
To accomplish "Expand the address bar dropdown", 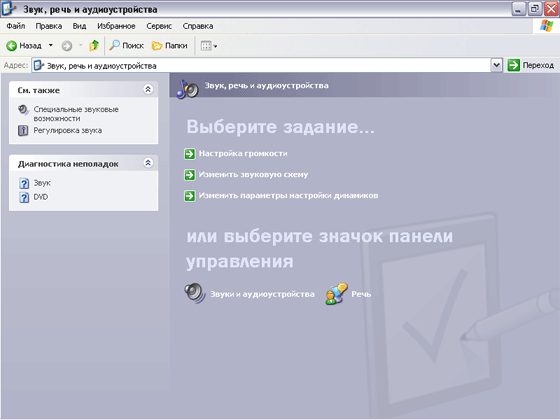I will [496, 65].
